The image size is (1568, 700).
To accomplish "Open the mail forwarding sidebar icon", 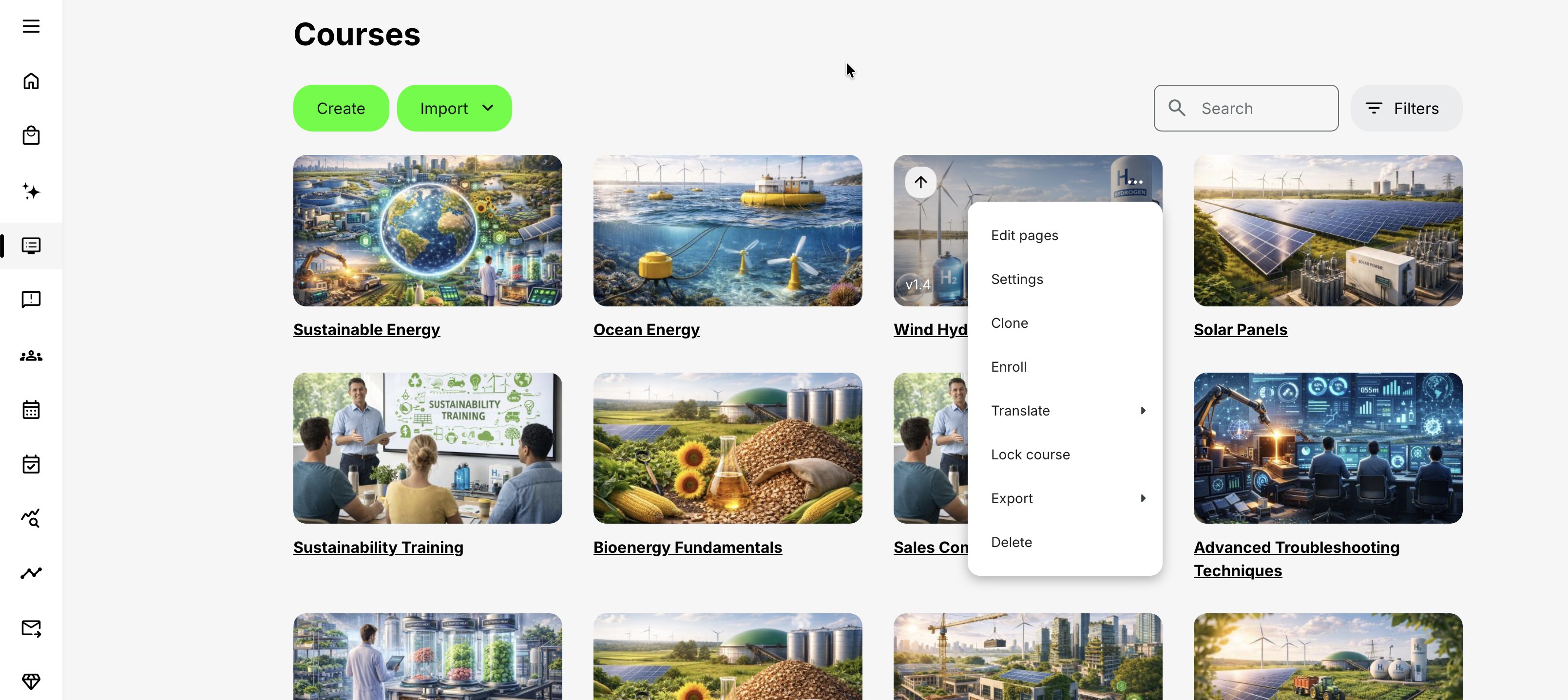I will (31, 628).
